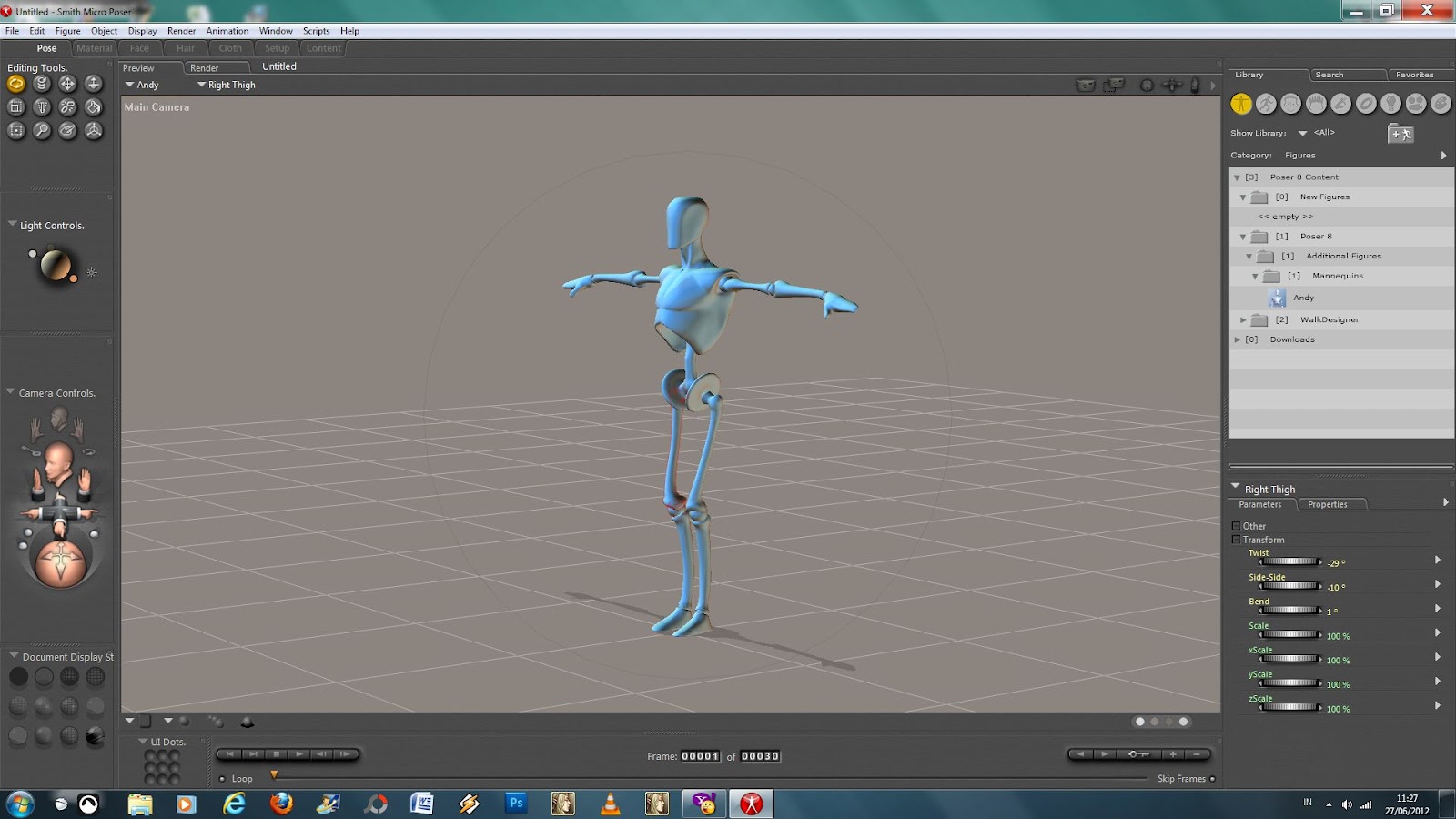1456x819 pixels.
Task: Open the Scripts menu
Action: tap(316, 31)
